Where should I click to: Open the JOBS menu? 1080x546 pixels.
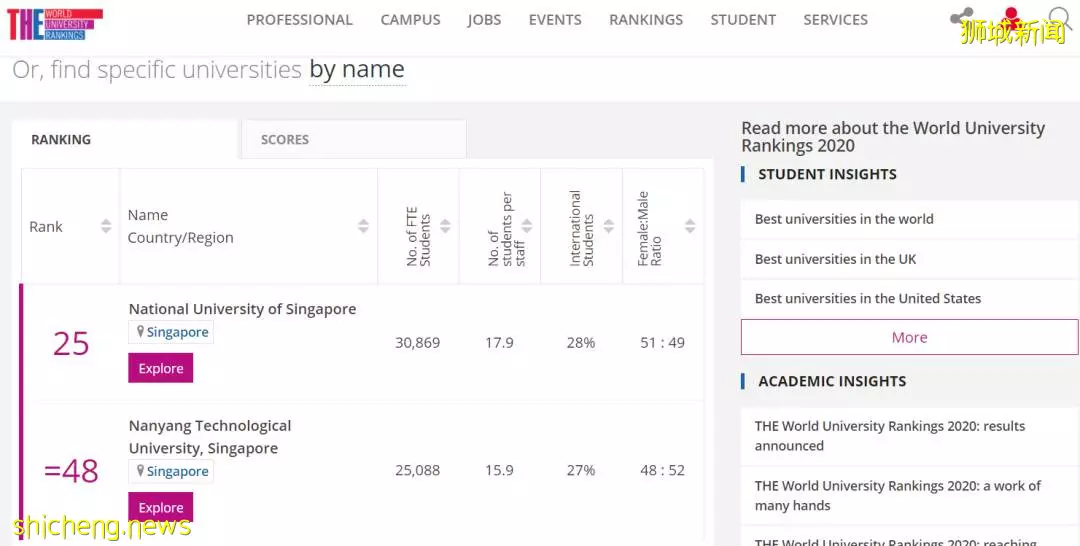[x=484, y=20]
